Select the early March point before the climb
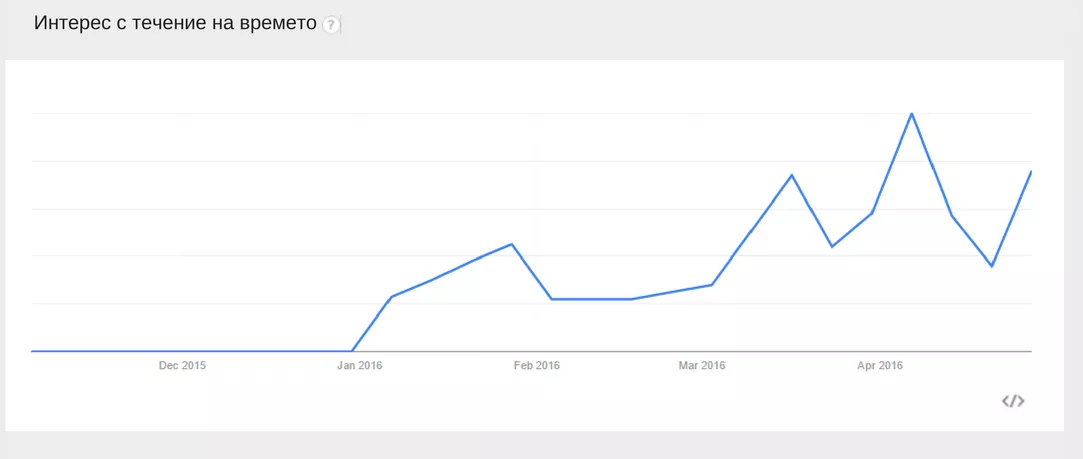Viewport: 1083px width, 459px height. (x=711, y=285)
